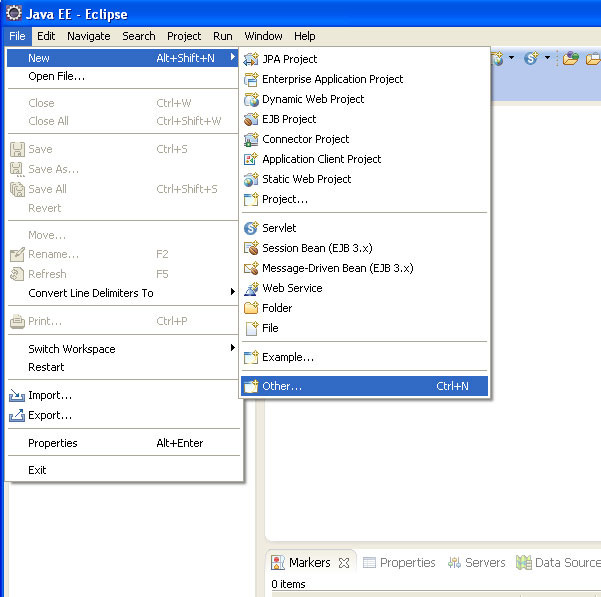Screen dimensions: 601x597
Task: Choose Properties in the File menu
Action: point(123,443)
